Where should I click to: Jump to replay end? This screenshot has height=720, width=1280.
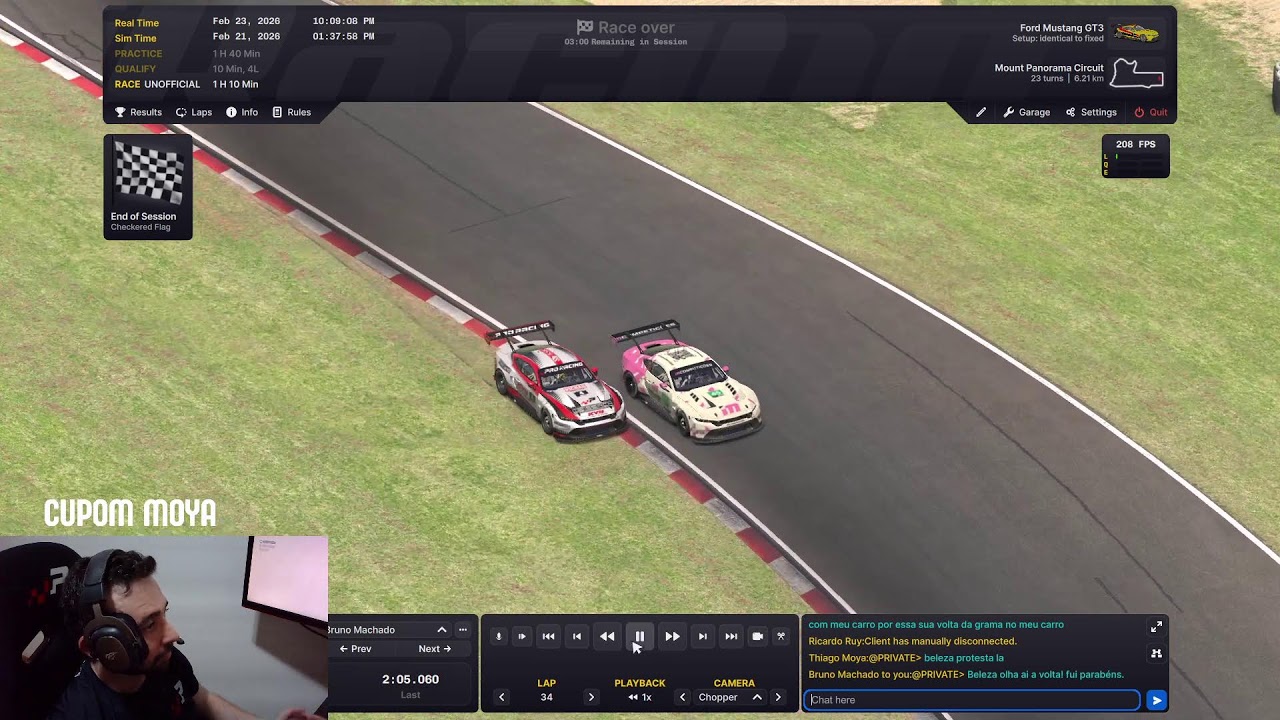pos(731,636)
